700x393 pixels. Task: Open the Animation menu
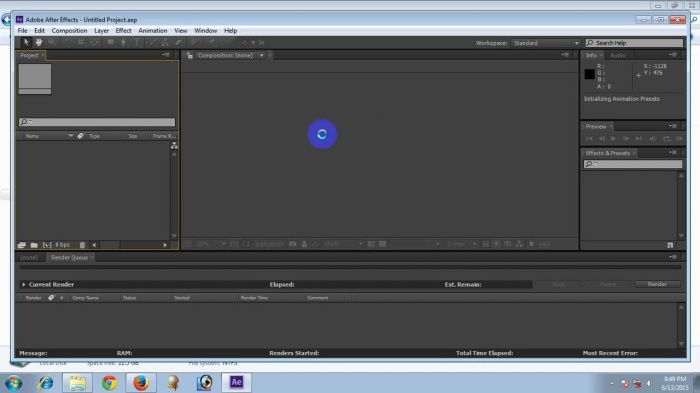153,31
